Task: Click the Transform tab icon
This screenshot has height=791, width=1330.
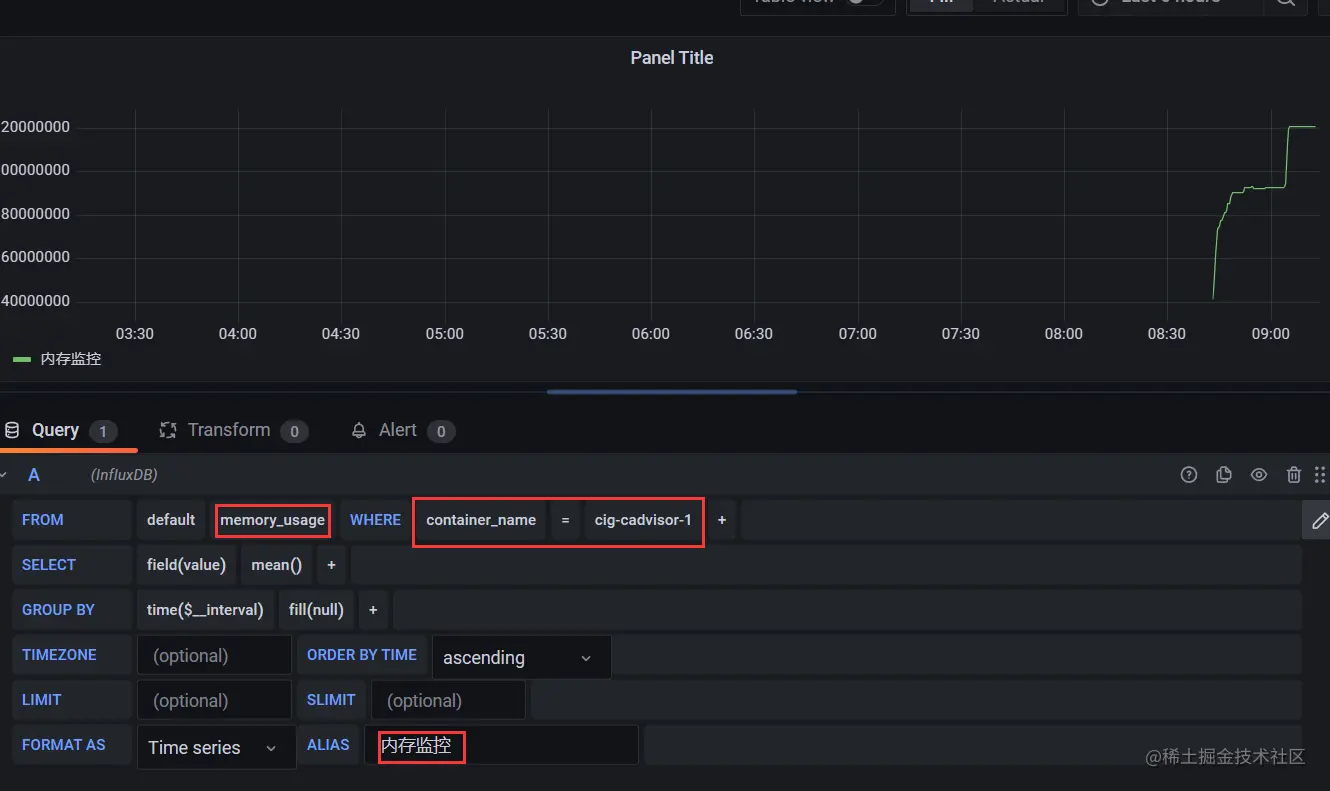Action: 168,430
